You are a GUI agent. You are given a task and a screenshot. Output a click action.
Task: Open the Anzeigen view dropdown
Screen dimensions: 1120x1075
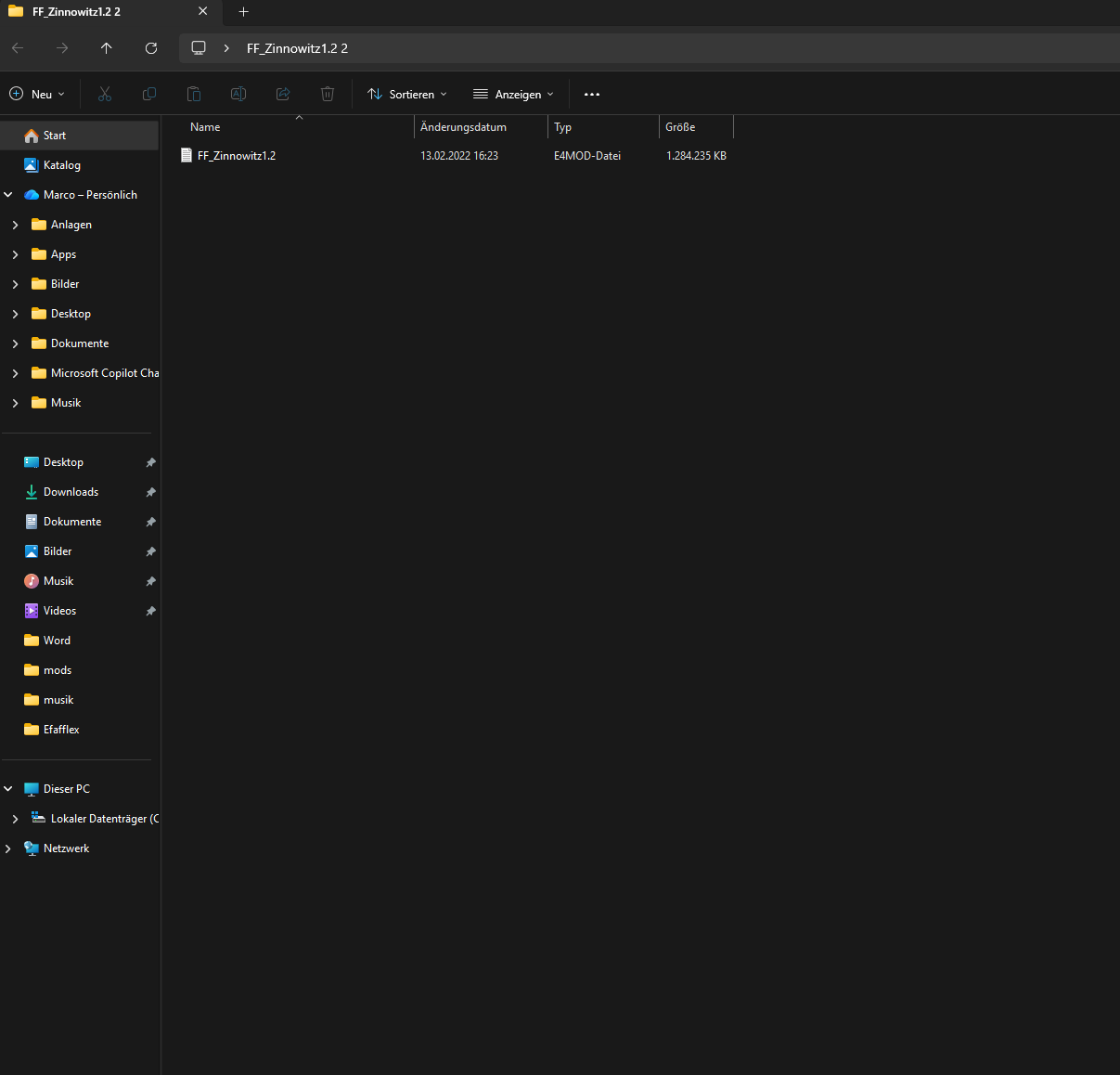coord(513,94)
